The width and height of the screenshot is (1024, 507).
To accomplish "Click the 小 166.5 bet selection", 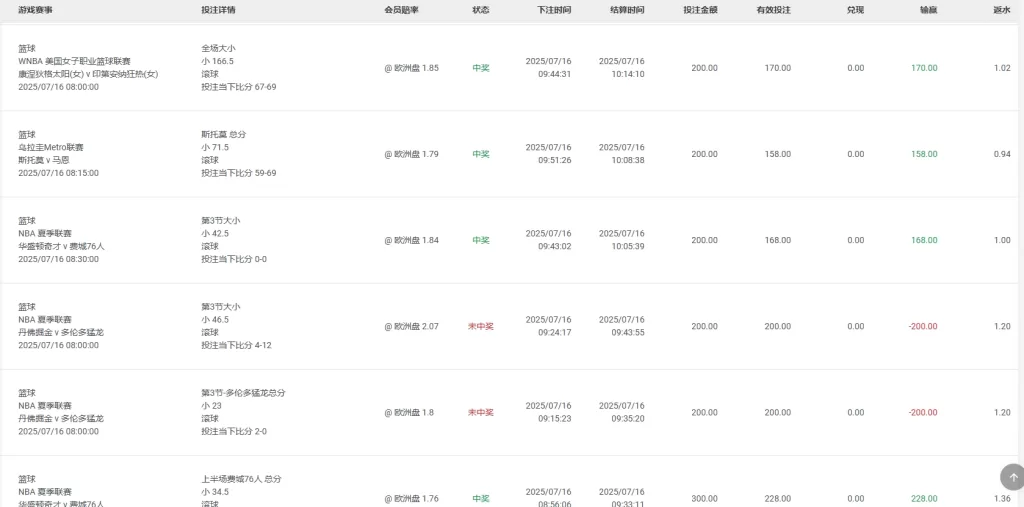I will click(217, 61).
